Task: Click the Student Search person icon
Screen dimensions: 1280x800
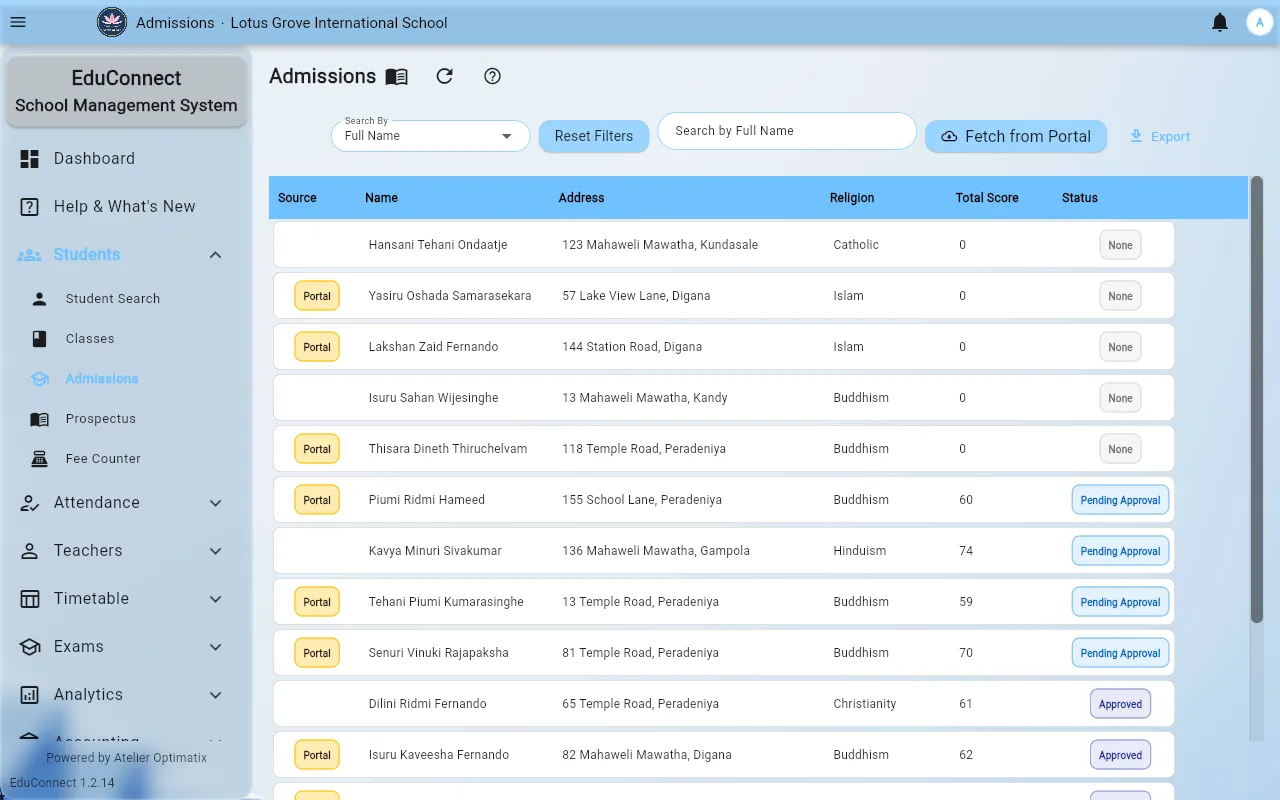Action: click(x=40, y=298)
